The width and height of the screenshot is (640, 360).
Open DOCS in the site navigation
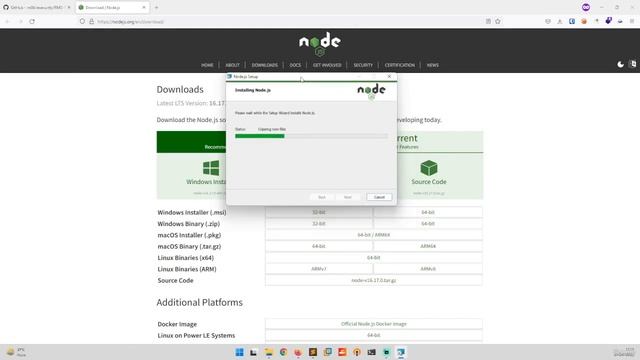[x=295, y=65]
